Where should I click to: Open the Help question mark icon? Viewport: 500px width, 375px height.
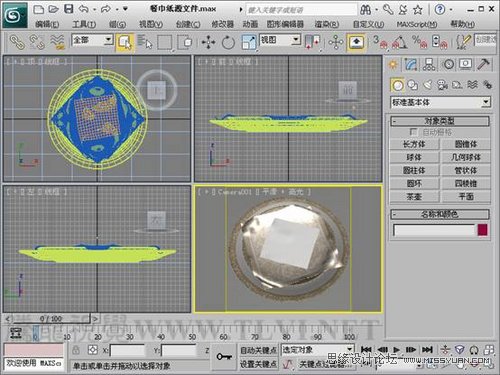(x=440, y=9)
